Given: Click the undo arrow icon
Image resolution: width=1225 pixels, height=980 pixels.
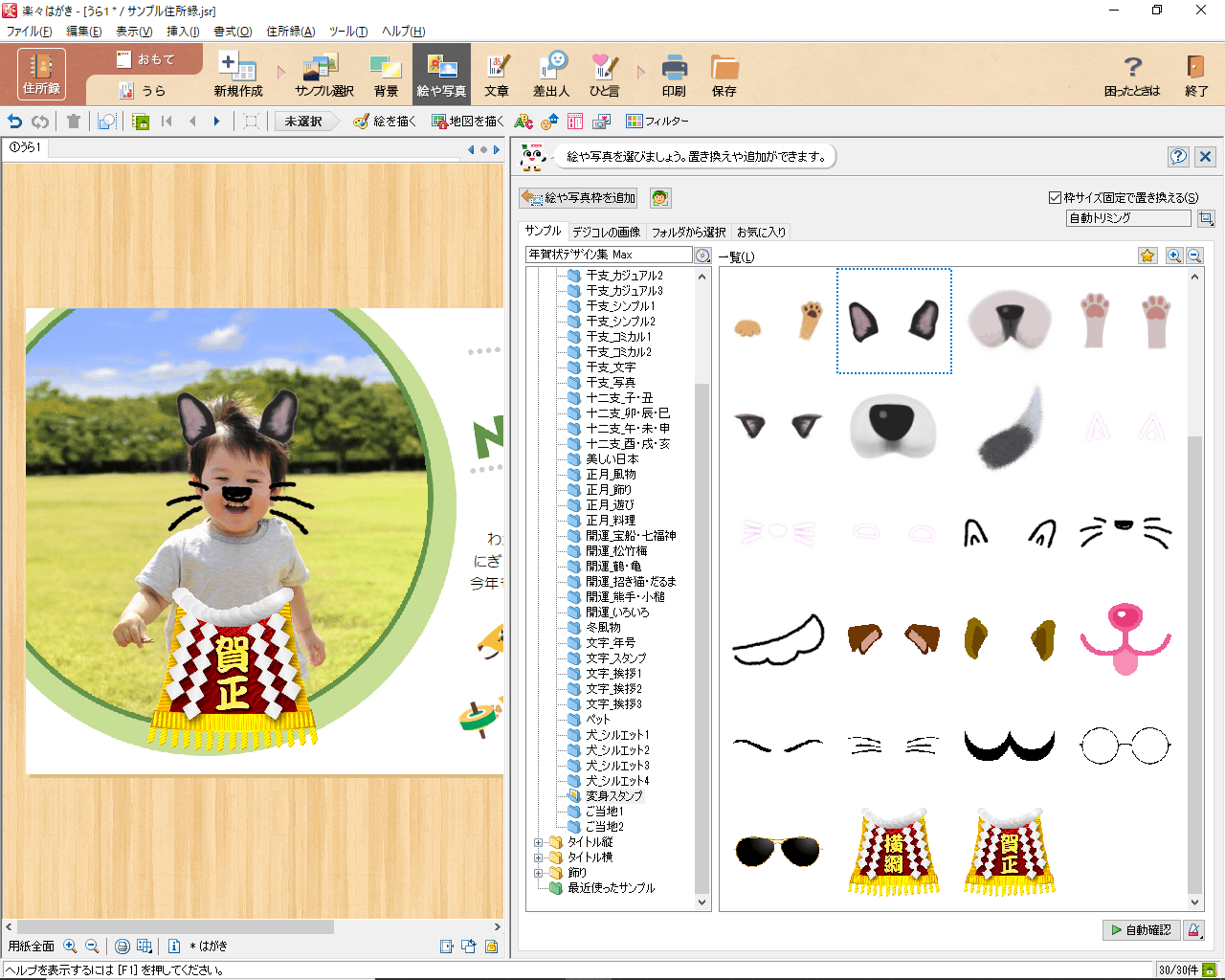Looking at the screenshot, I should (15, 122).
